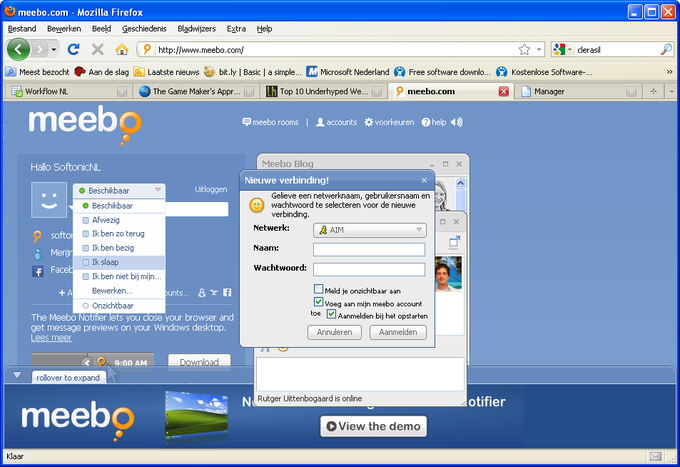The height and width of the screenshot is (467, 680).
Task: Minimize the Meebo Blog window
Action: [432, 164]
